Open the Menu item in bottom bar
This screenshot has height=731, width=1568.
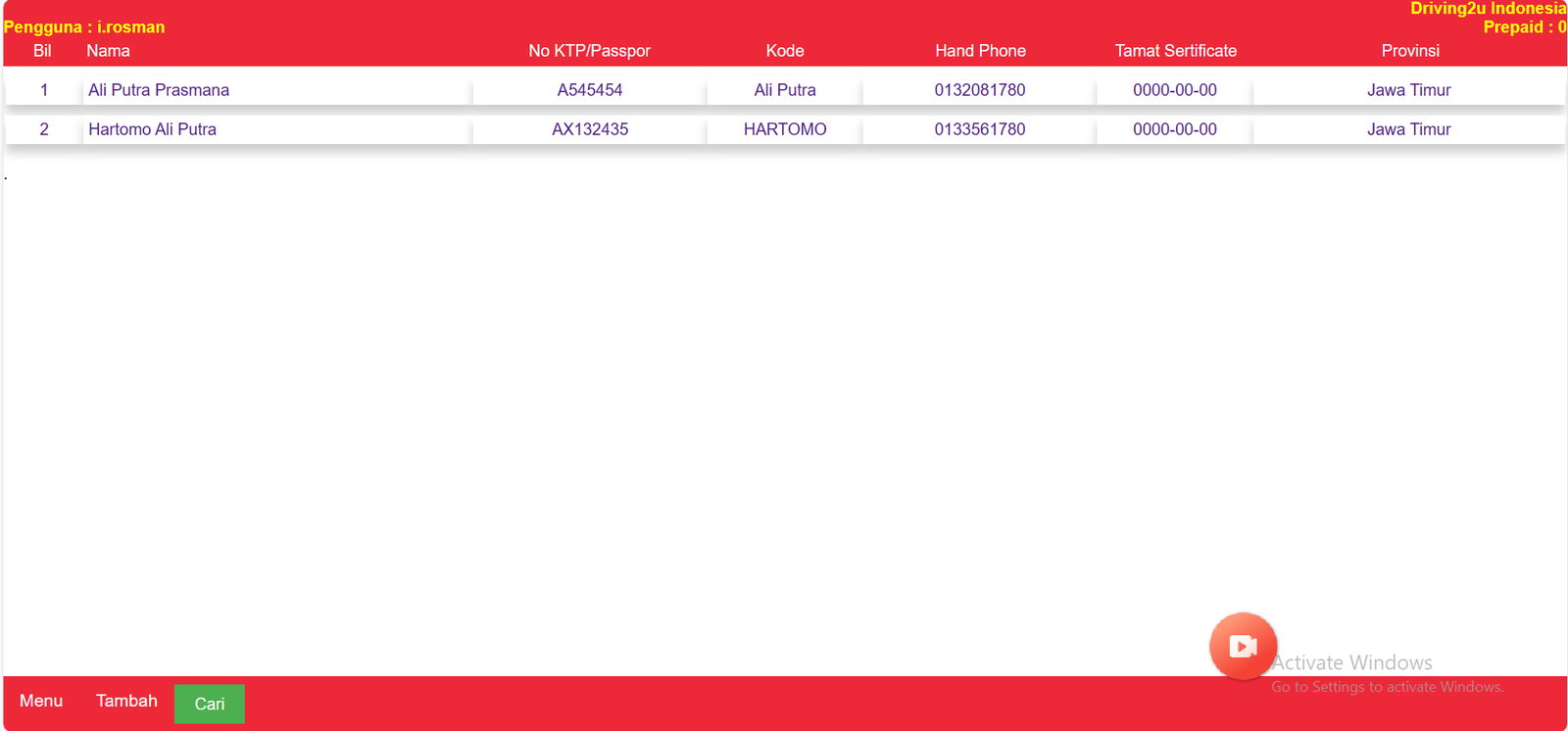41,701
